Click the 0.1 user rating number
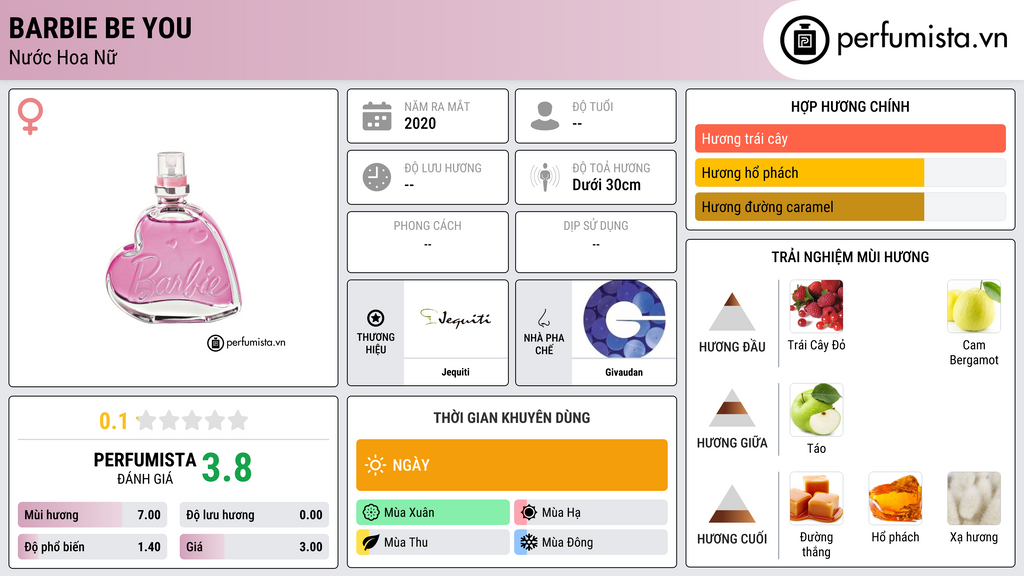Viewport: 1024px width, 576px height. 114,421
